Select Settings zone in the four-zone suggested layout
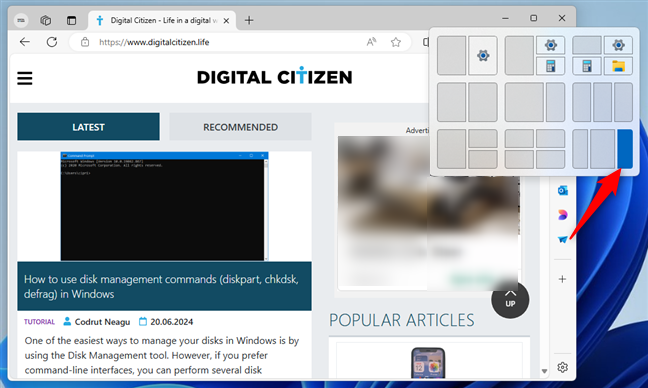This screenshot has height=388, width=648. pos(618,45)
